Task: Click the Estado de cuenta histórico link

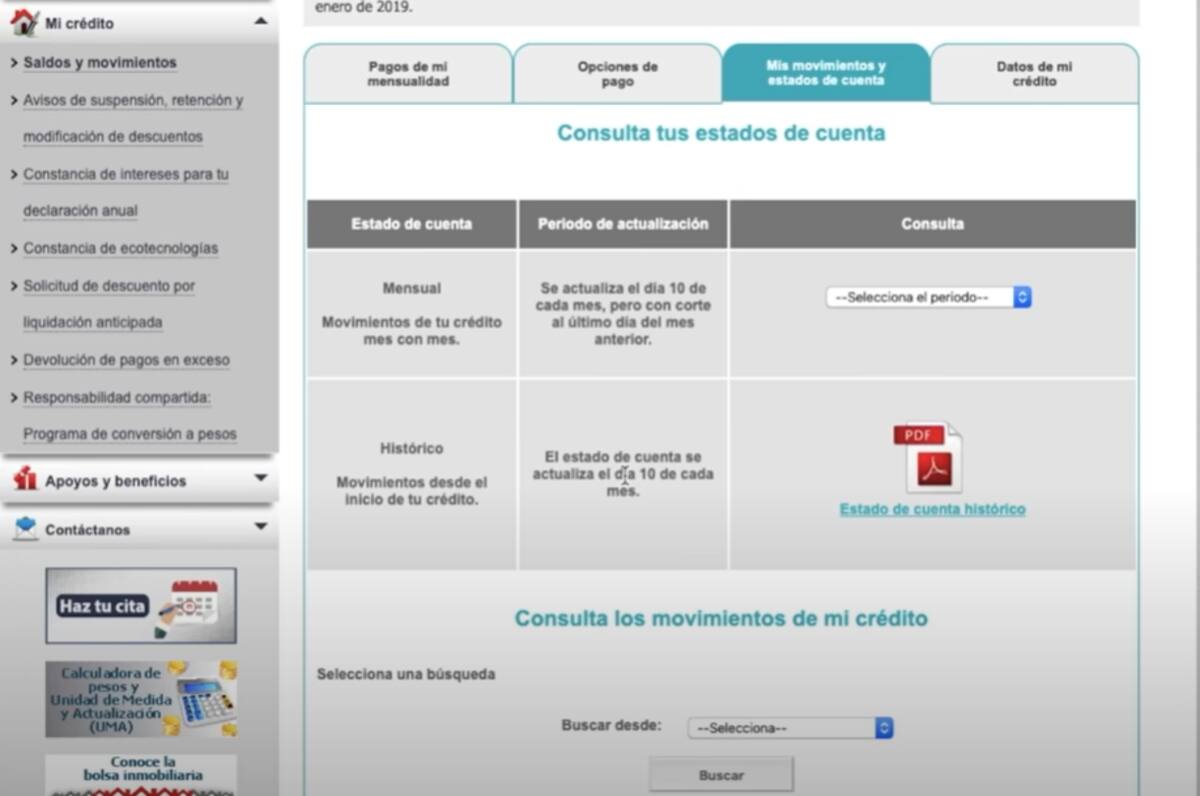Action: tap(932, 510)
